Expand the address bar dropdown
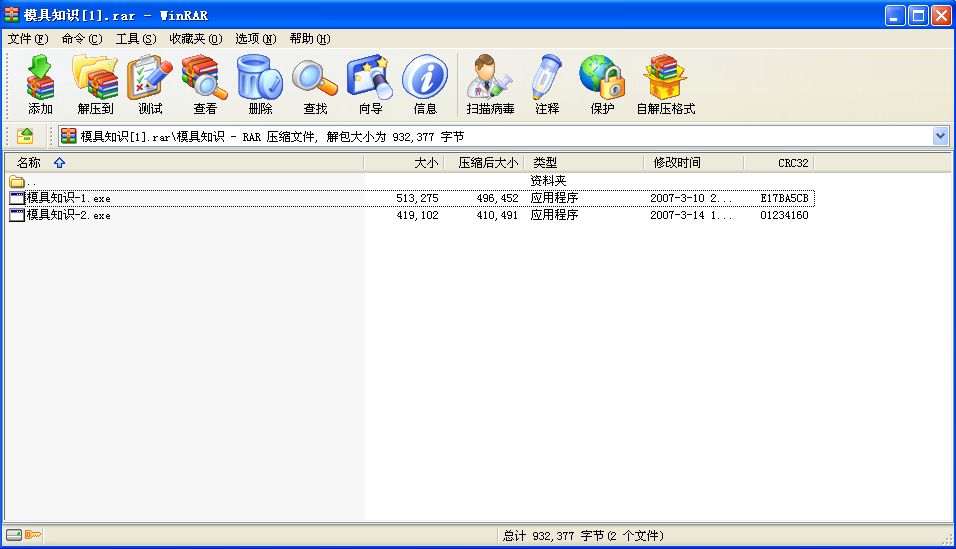Viewport: 956px width, 549px height. (x=940, y=135)
